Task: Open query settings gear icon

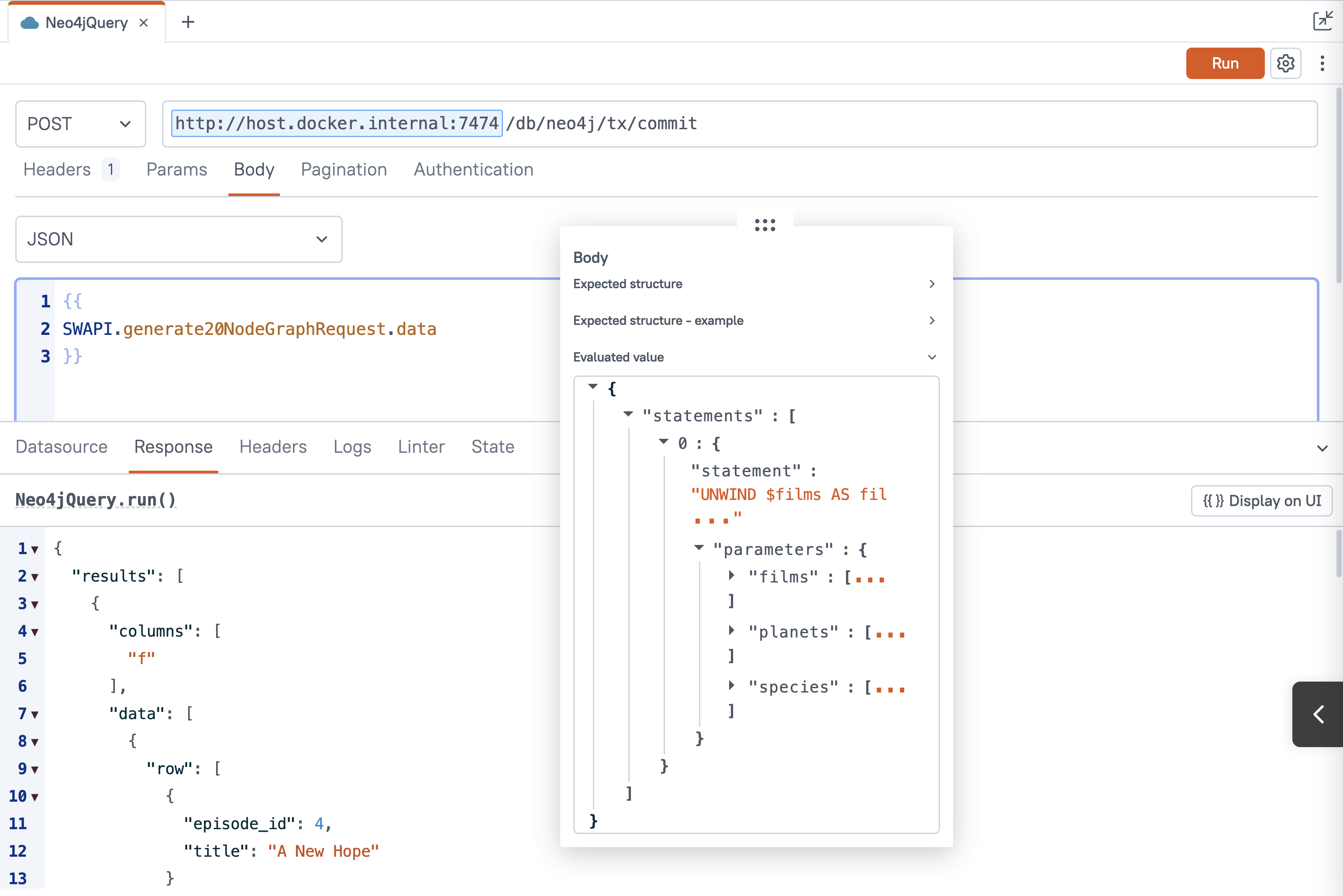Action: pos(1285,63)
